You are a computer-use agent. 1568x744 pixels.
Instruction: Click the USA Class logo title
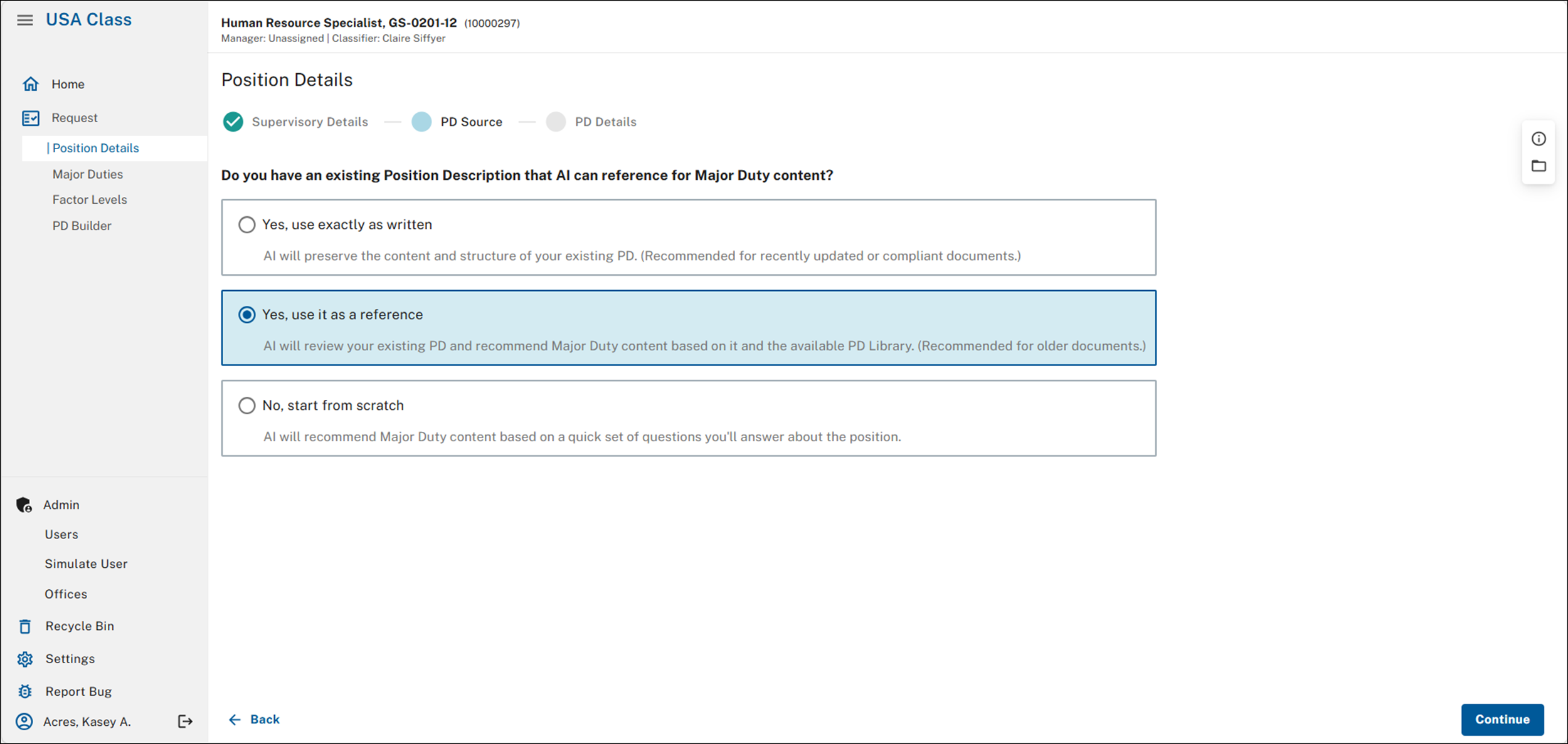point(88,19)
